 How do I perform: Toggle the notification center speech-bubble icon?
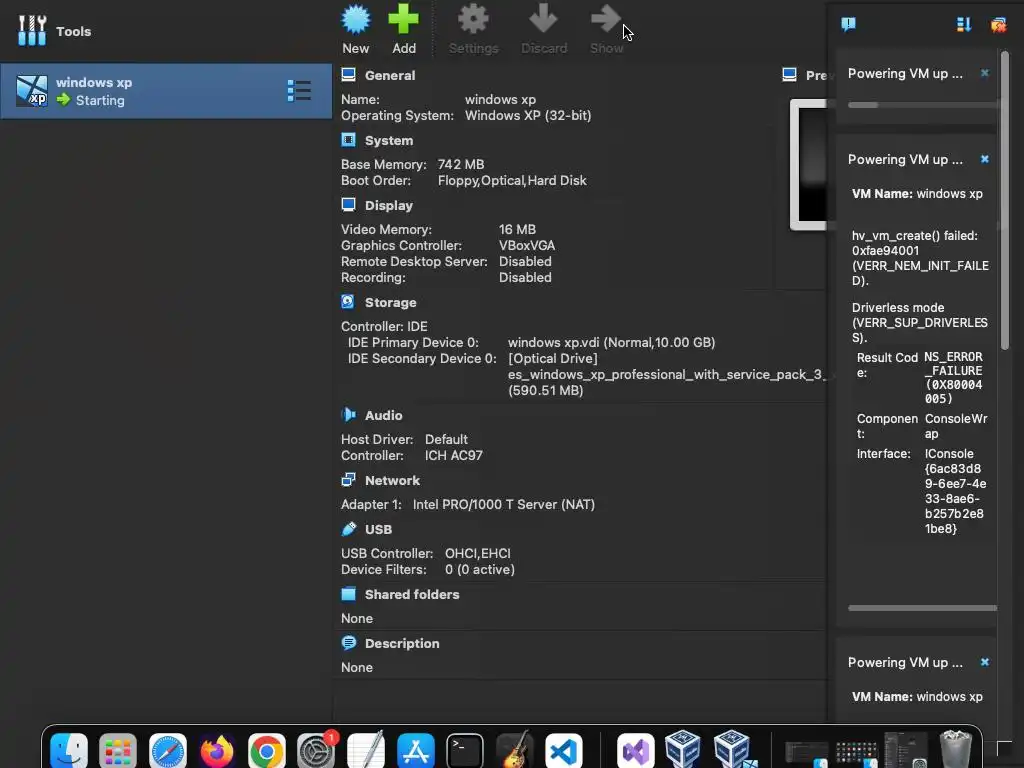coord(848,25)
